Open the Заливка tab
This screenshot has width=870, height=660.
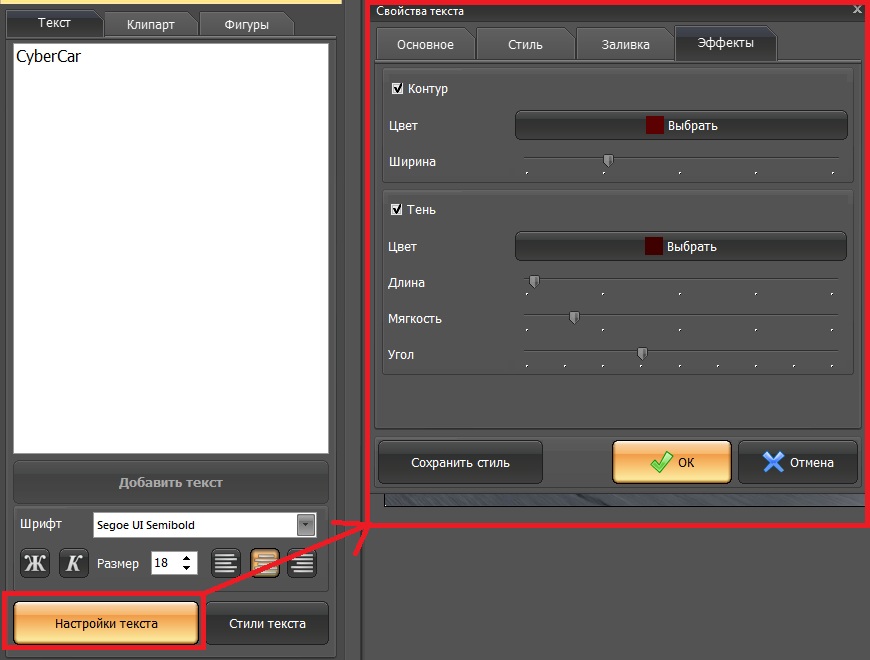625,44
